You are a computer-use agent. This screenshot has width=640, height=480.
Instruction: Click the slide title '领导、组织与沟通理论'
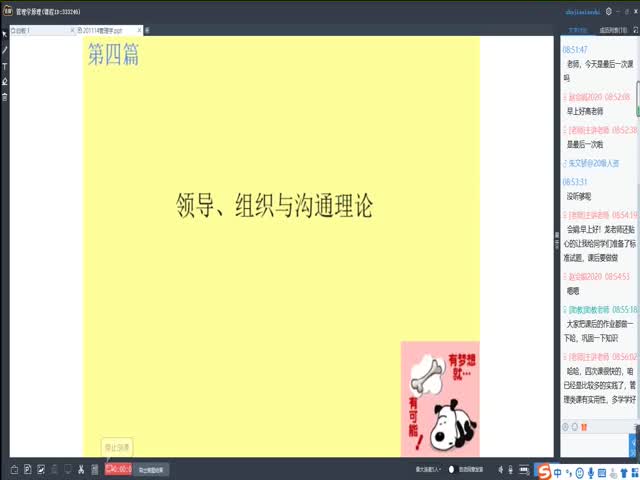coord(274,205)
